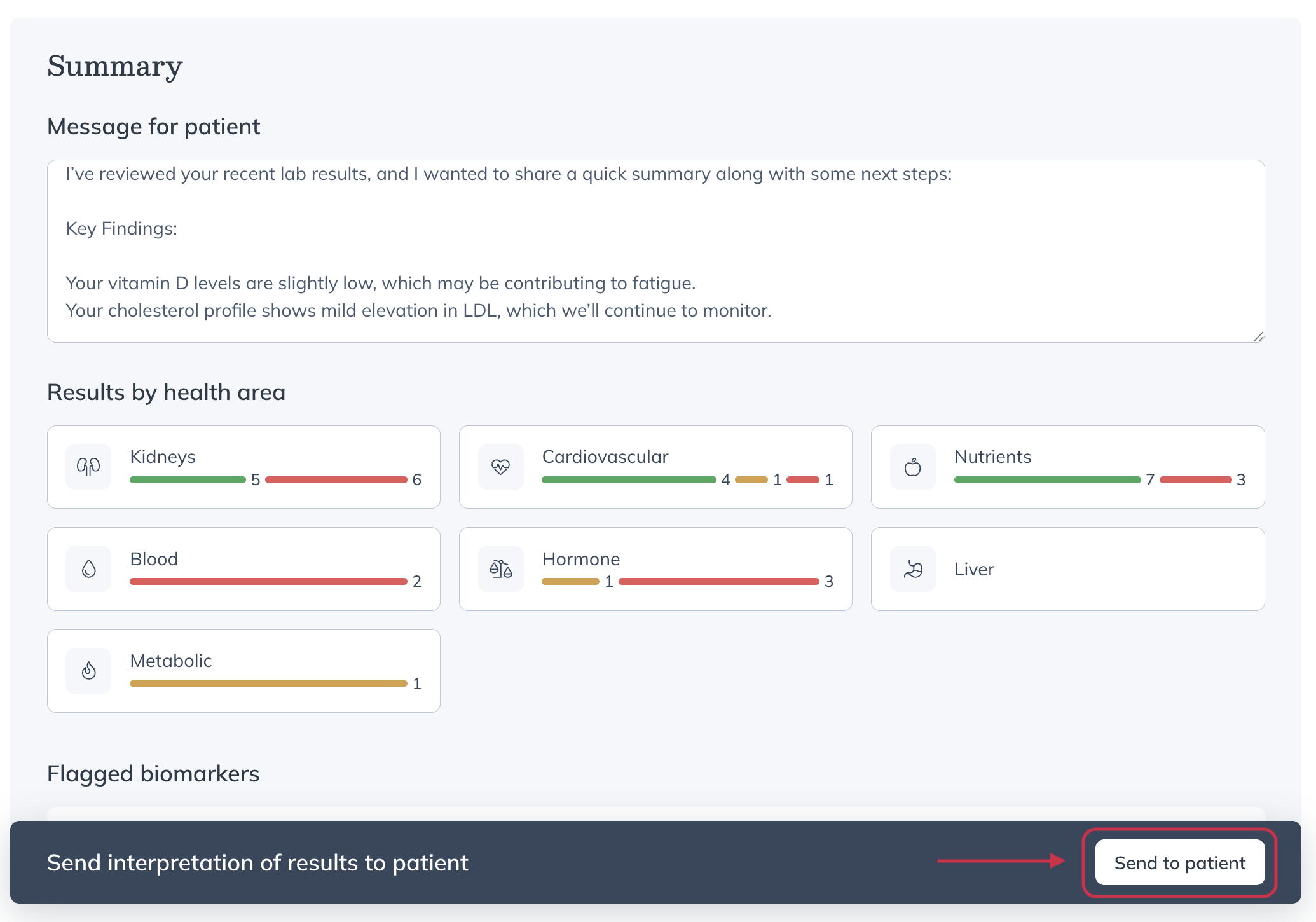This screenshot has width=1316, height=922.
Task: Click inside the patient message text area
Action: (x=655, y=251)
